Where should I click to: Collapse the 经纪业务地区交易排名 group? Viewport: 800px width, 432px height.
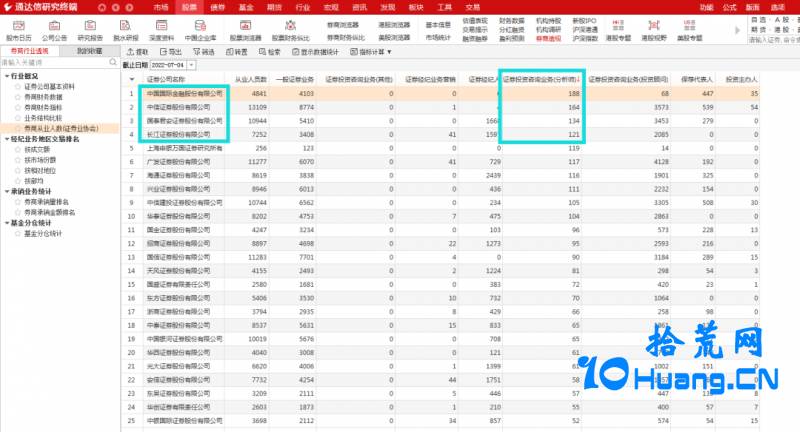7,139
